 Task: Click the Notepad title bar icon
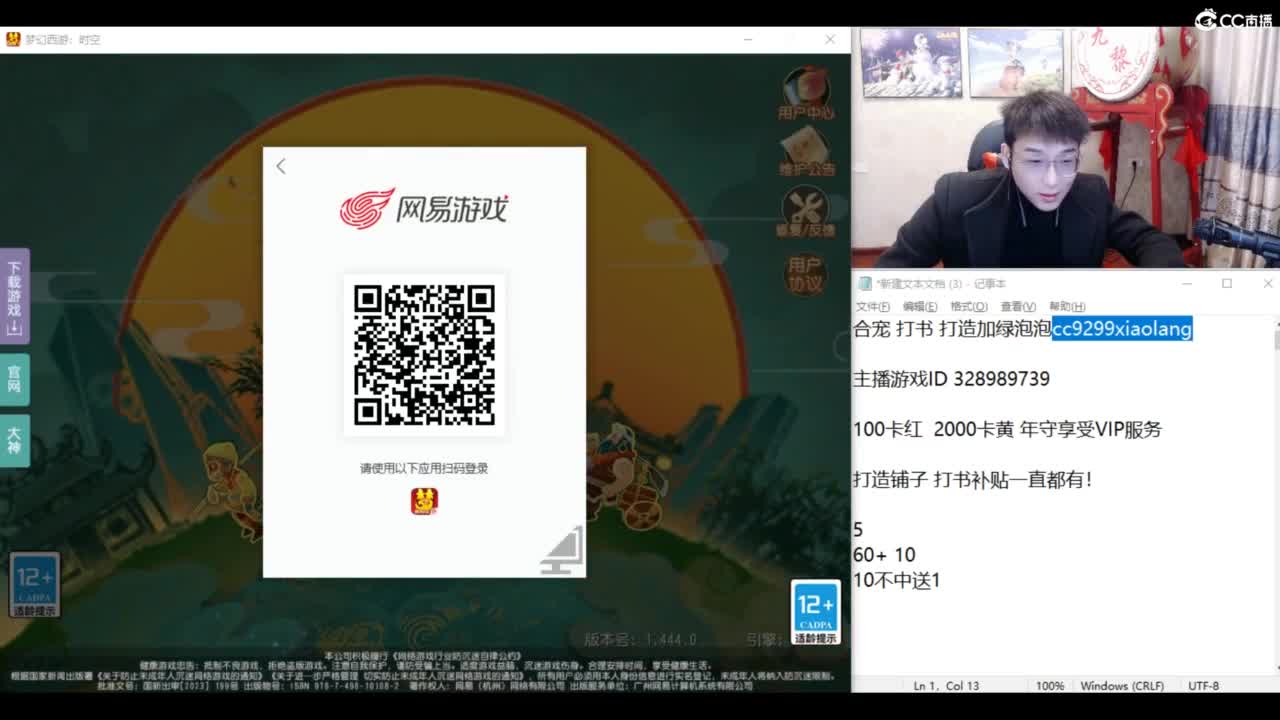point(865,284)
